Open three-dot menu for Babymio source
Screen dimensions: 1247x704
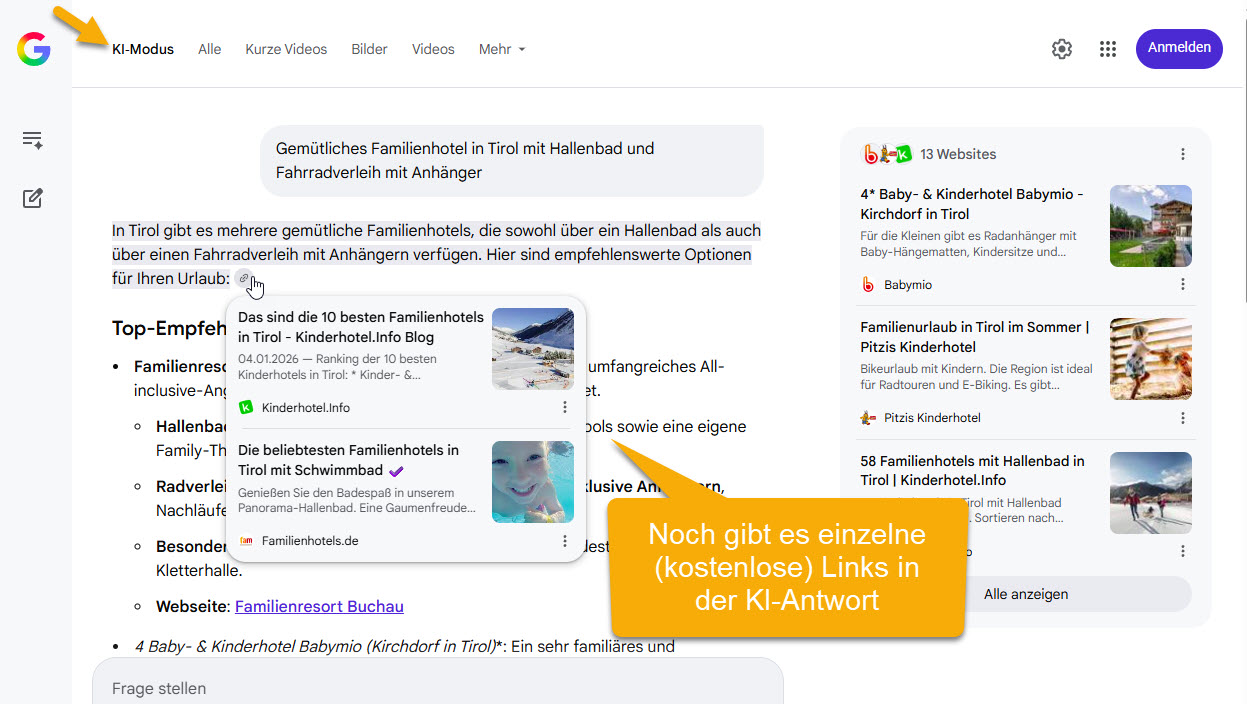click(x=1183, y=285)
